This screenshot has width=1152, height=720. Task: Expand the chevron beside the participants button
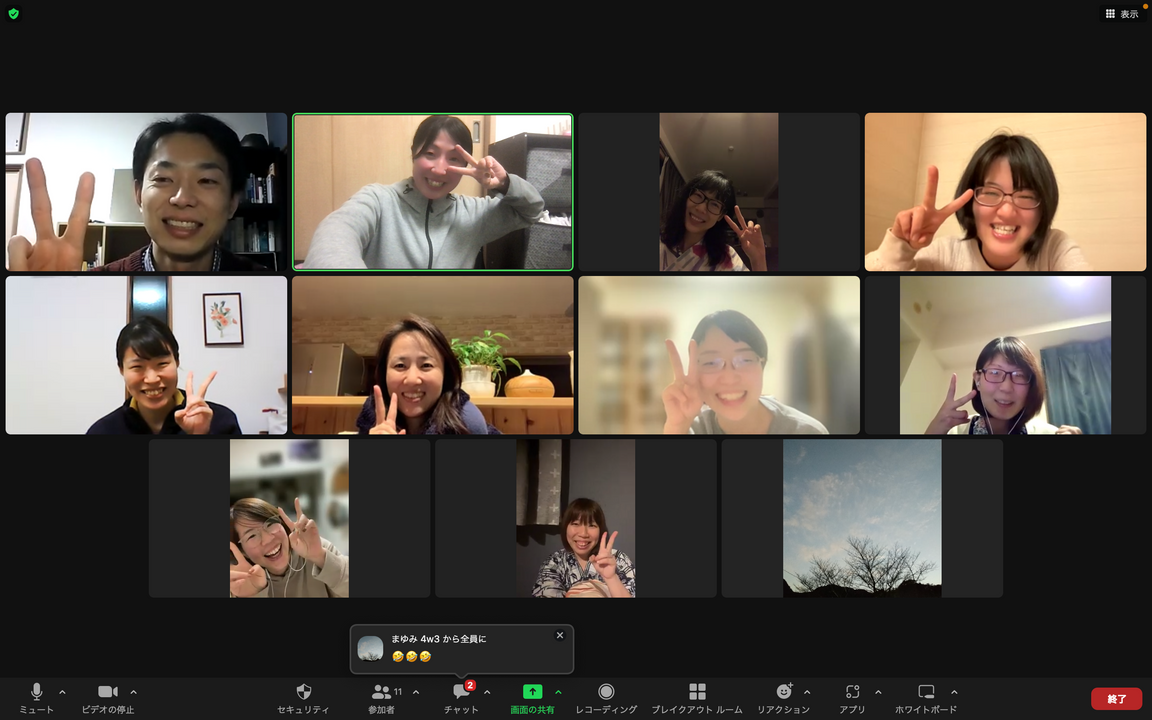[416, 692]
